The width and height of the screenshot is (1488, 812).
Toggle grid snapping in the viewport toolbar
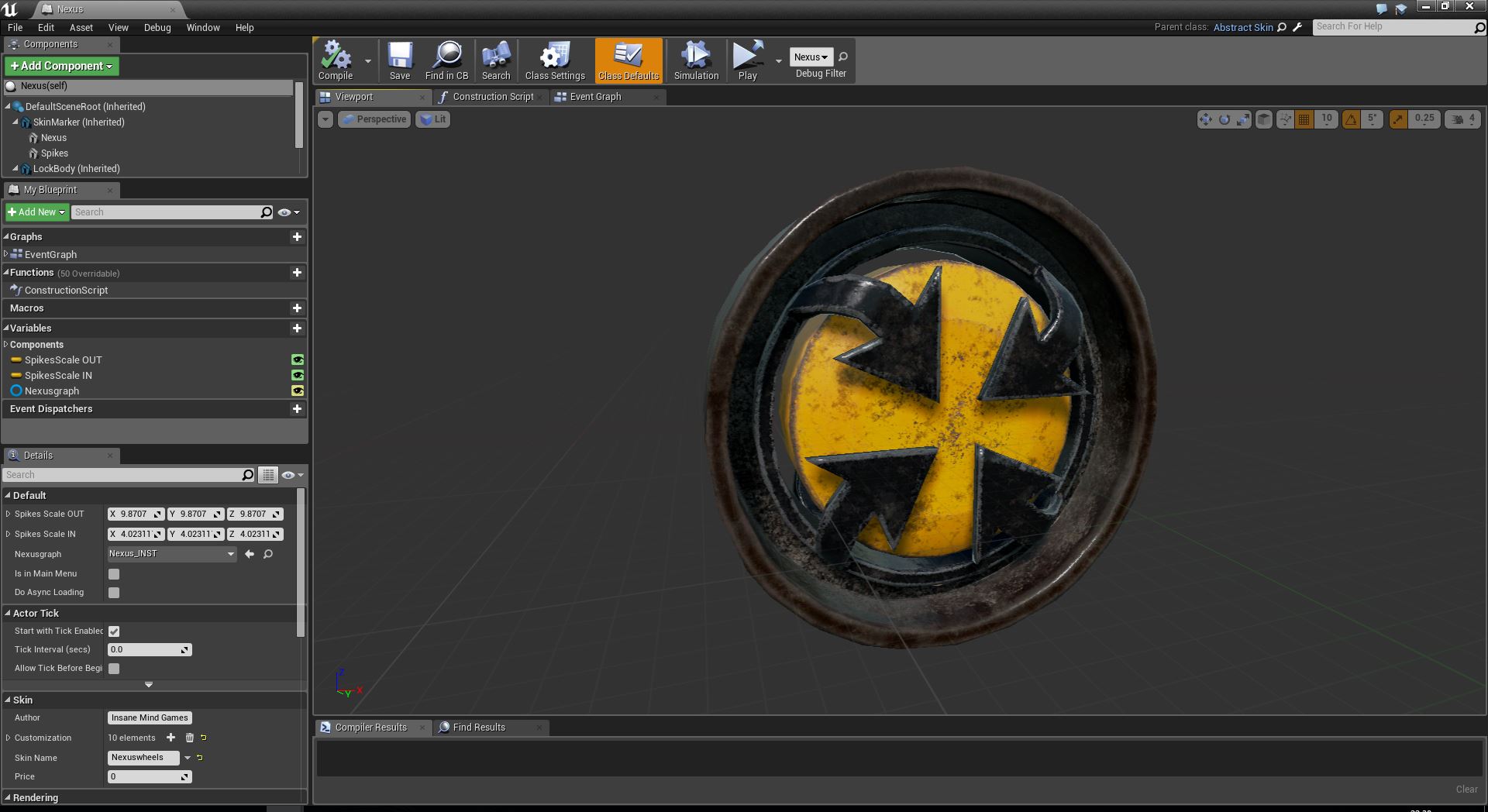pyautogui.click(x=1303, y=119)
